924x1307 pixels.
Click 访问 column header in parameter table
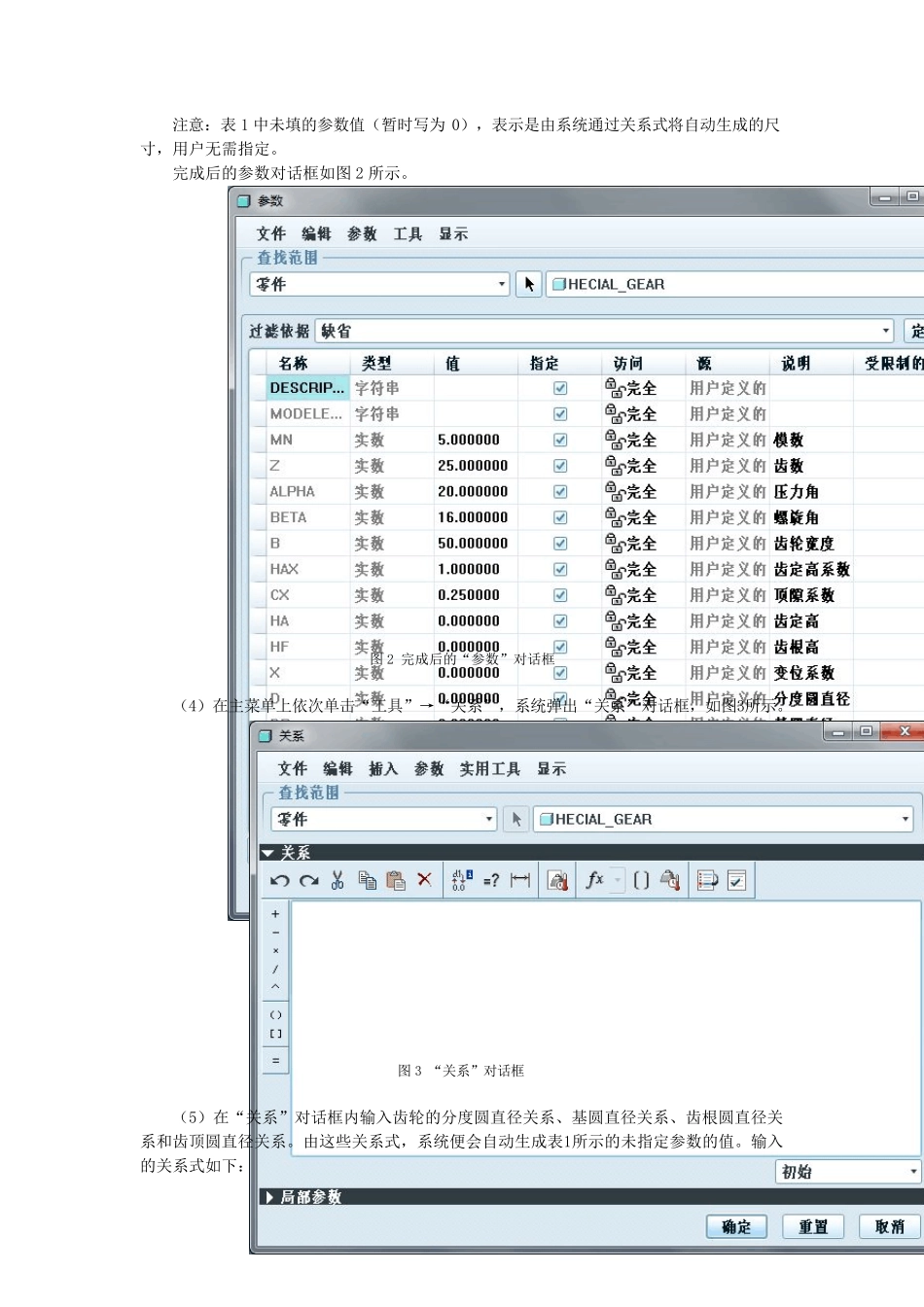pyautogui.click(x=628, y=363)
